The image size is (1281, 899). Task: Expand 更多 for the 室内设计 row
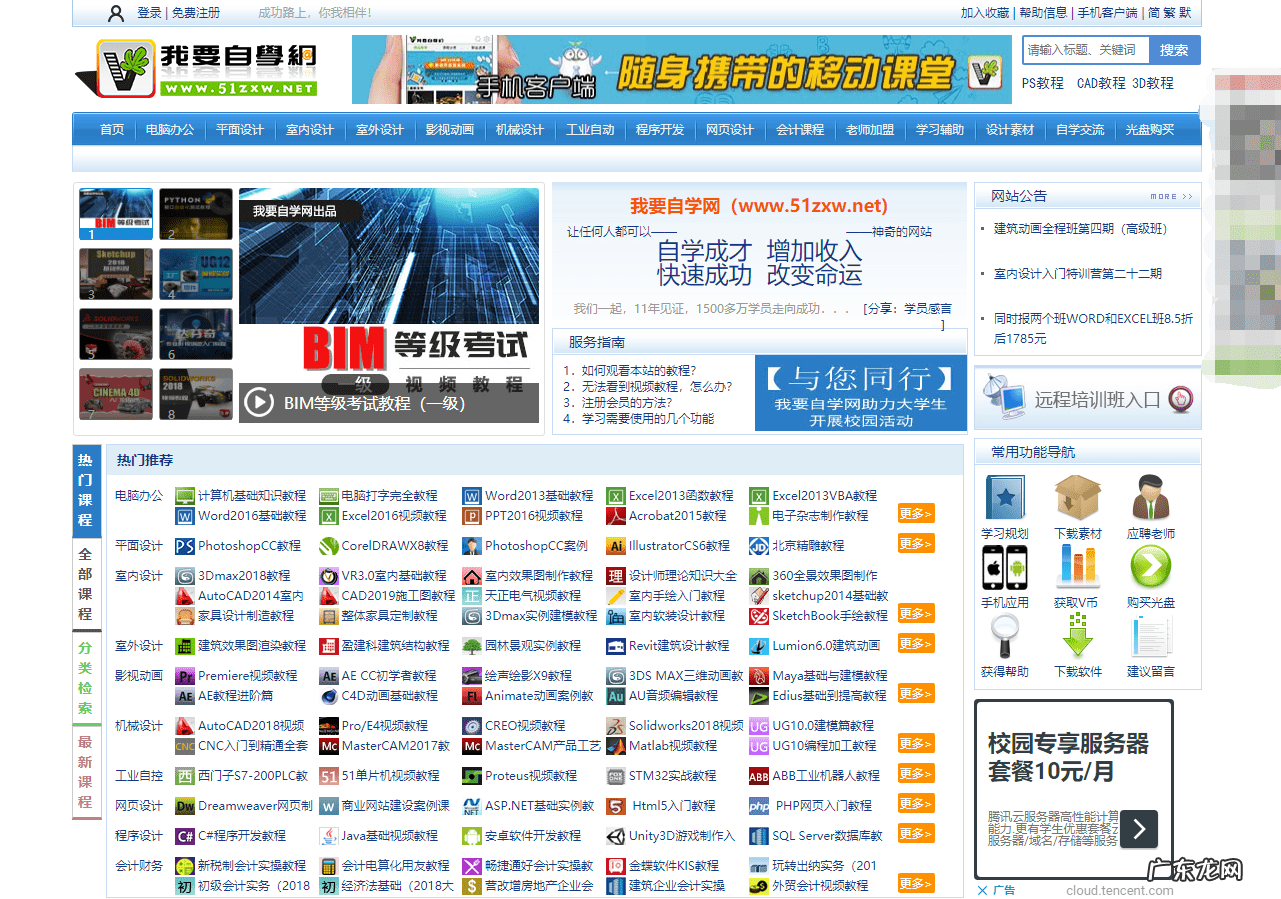click(x=915, y=614)
